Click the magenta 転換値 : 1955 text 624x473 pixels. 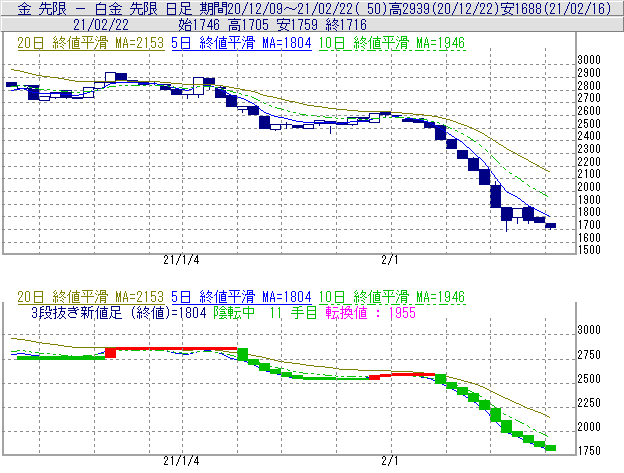pyautogui.click(x=370, y=313)
